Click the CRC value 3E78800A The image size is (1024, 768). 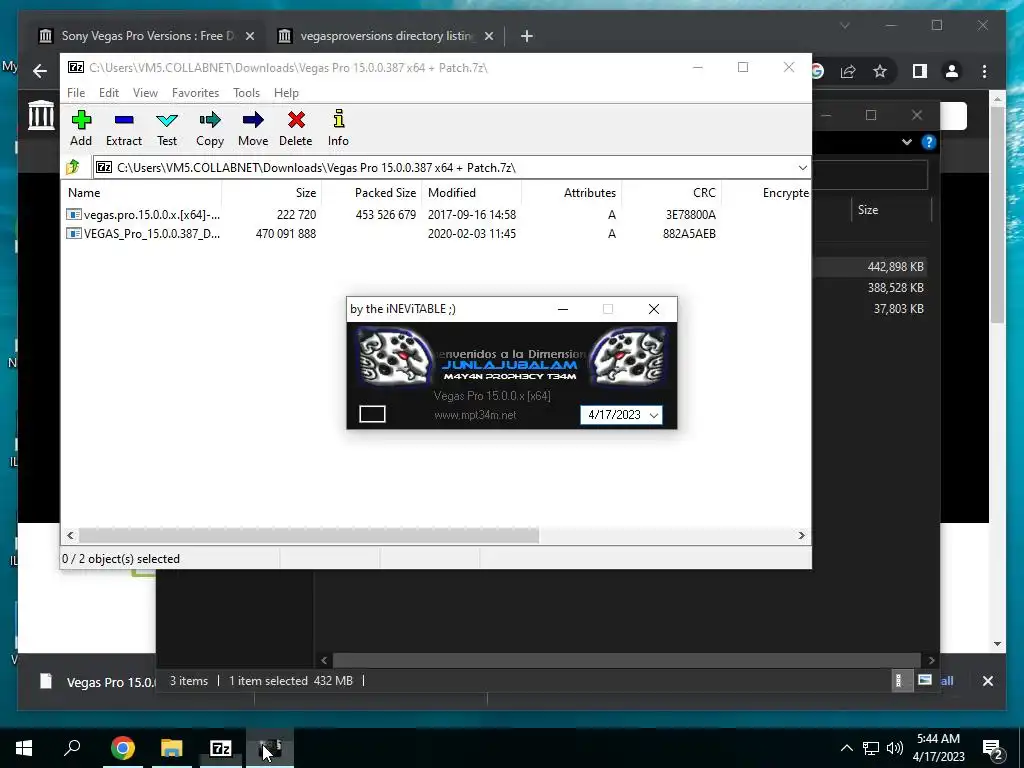(x=690, y=215)
